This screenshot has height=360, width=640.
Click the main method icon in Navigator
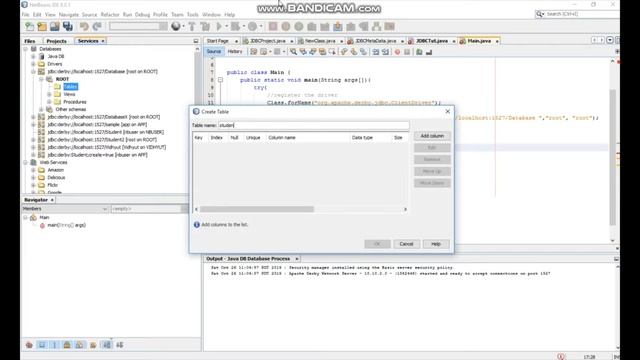coord(42,225)
